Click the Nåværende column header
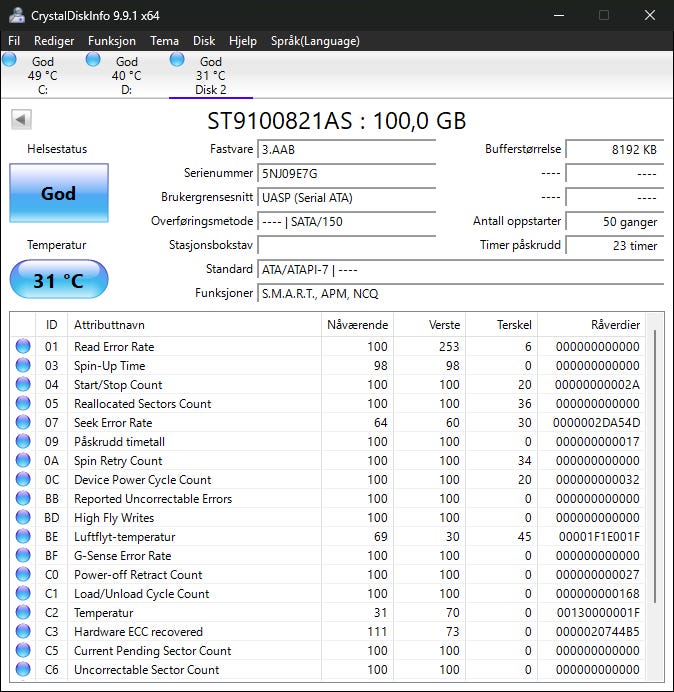The height and width of the screenshot is (692, 674). [357, 325]
